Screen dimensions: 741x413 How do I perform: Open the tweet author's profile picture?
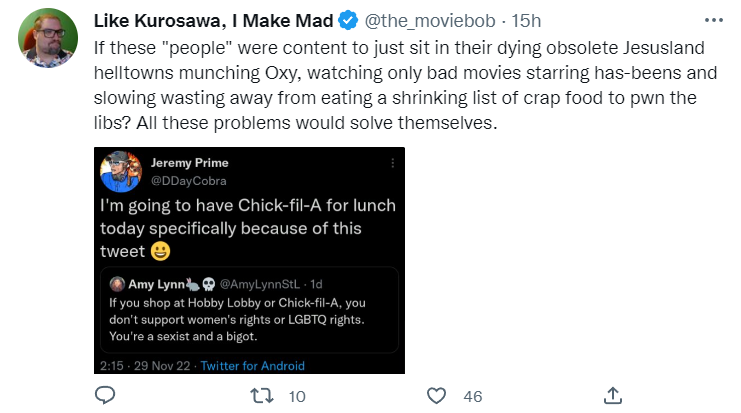[49, 39]
